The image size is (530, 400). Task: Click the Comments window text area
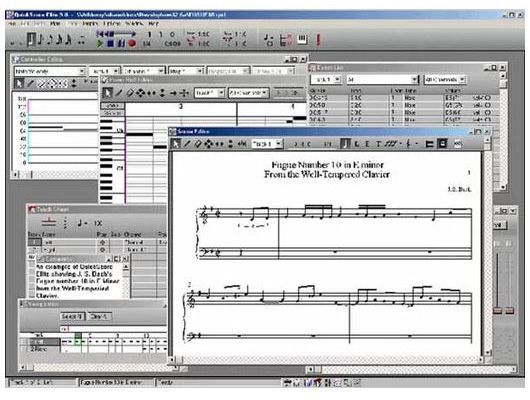click(78, 281)
